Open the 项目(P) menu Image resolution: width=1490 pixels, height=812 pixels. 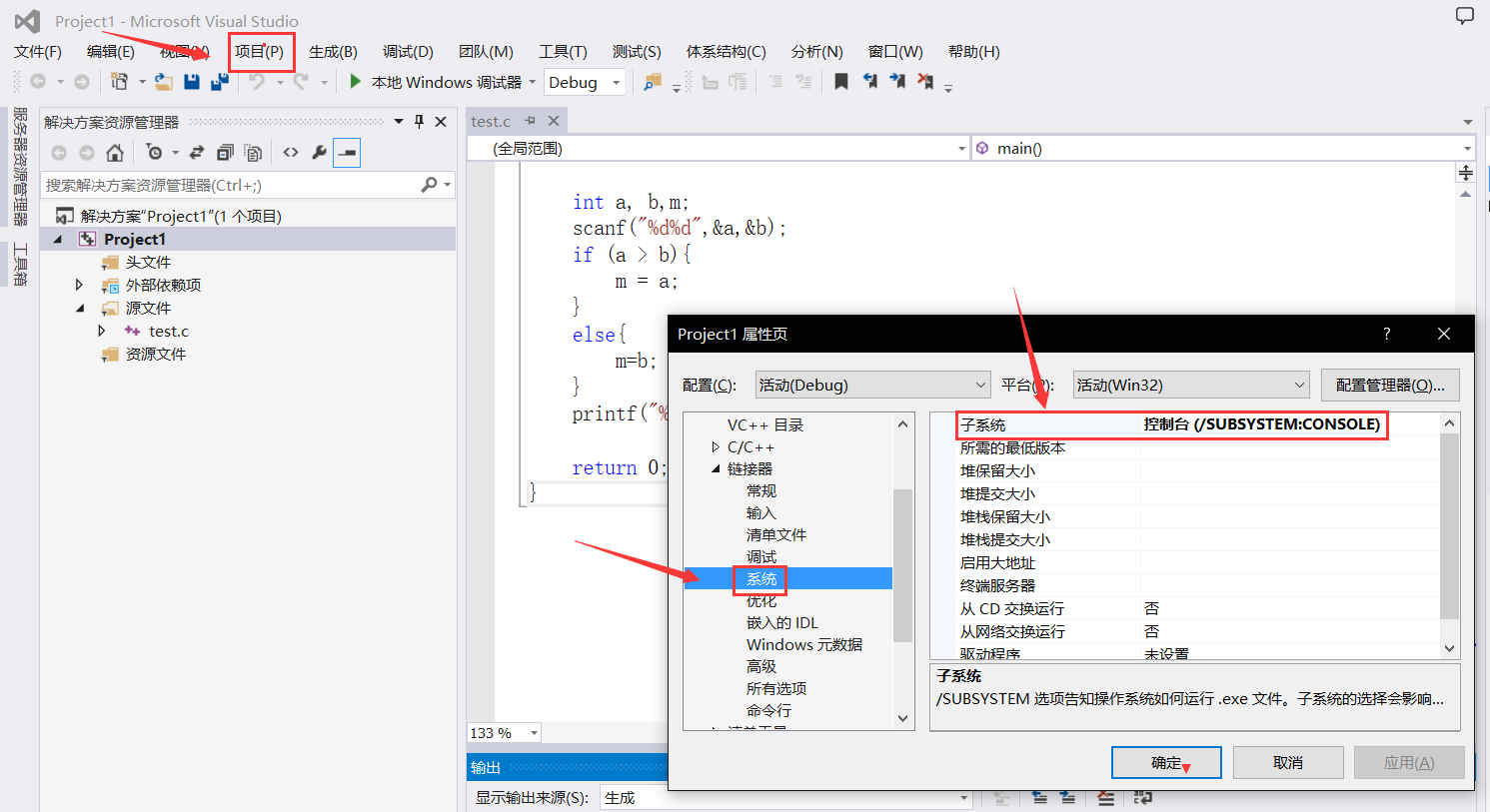(x=259, y=52)
